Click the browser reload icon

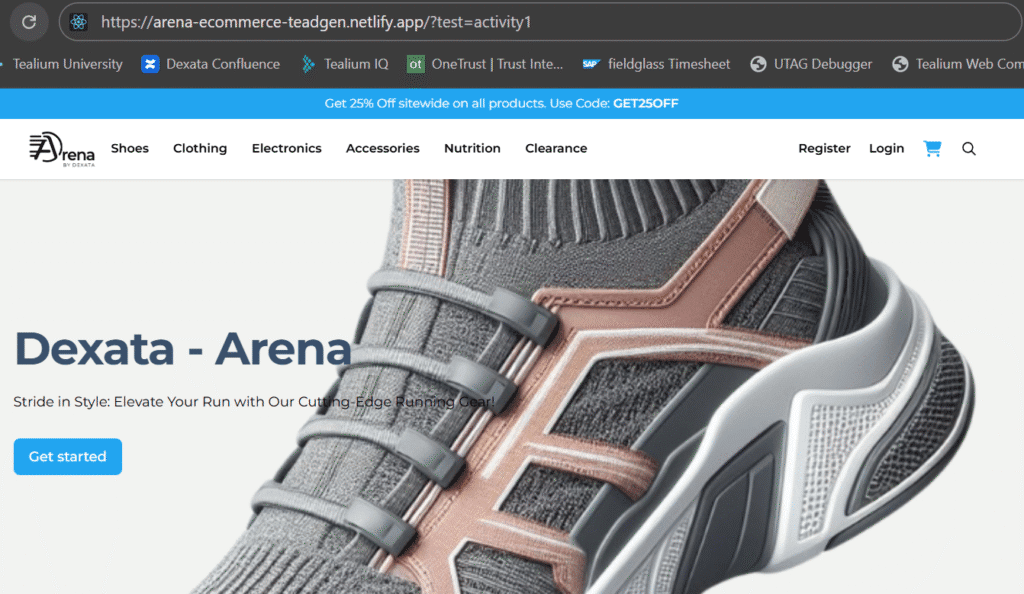[x=29, y=22]
